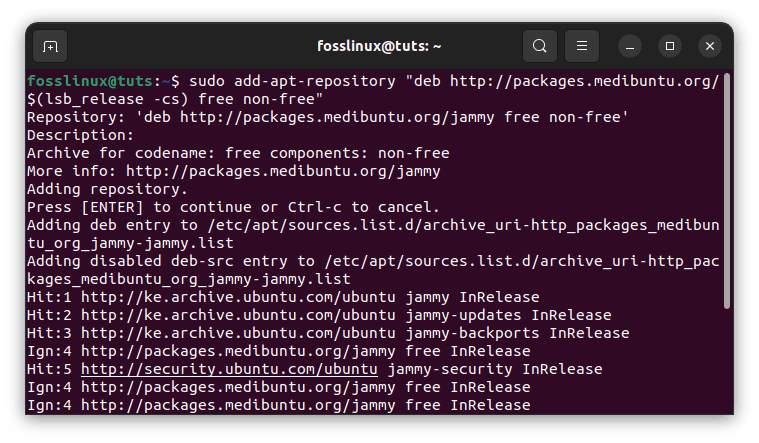This screenshot has width=759, height=443.
Task: Maximize the terminal window
Action: (x=670, y=46)
